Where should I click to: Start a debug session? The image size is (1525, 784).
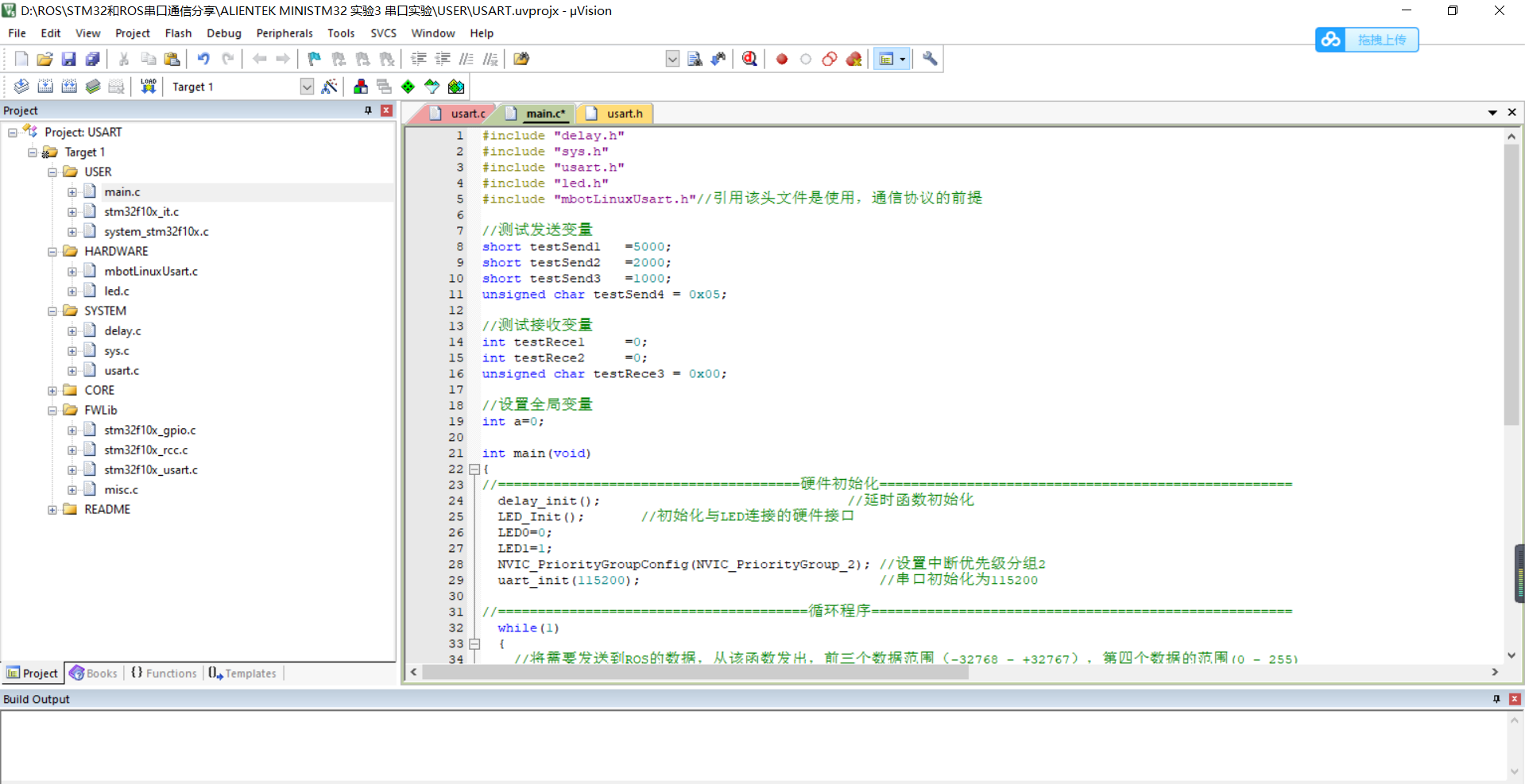click(x=749, y=59)
